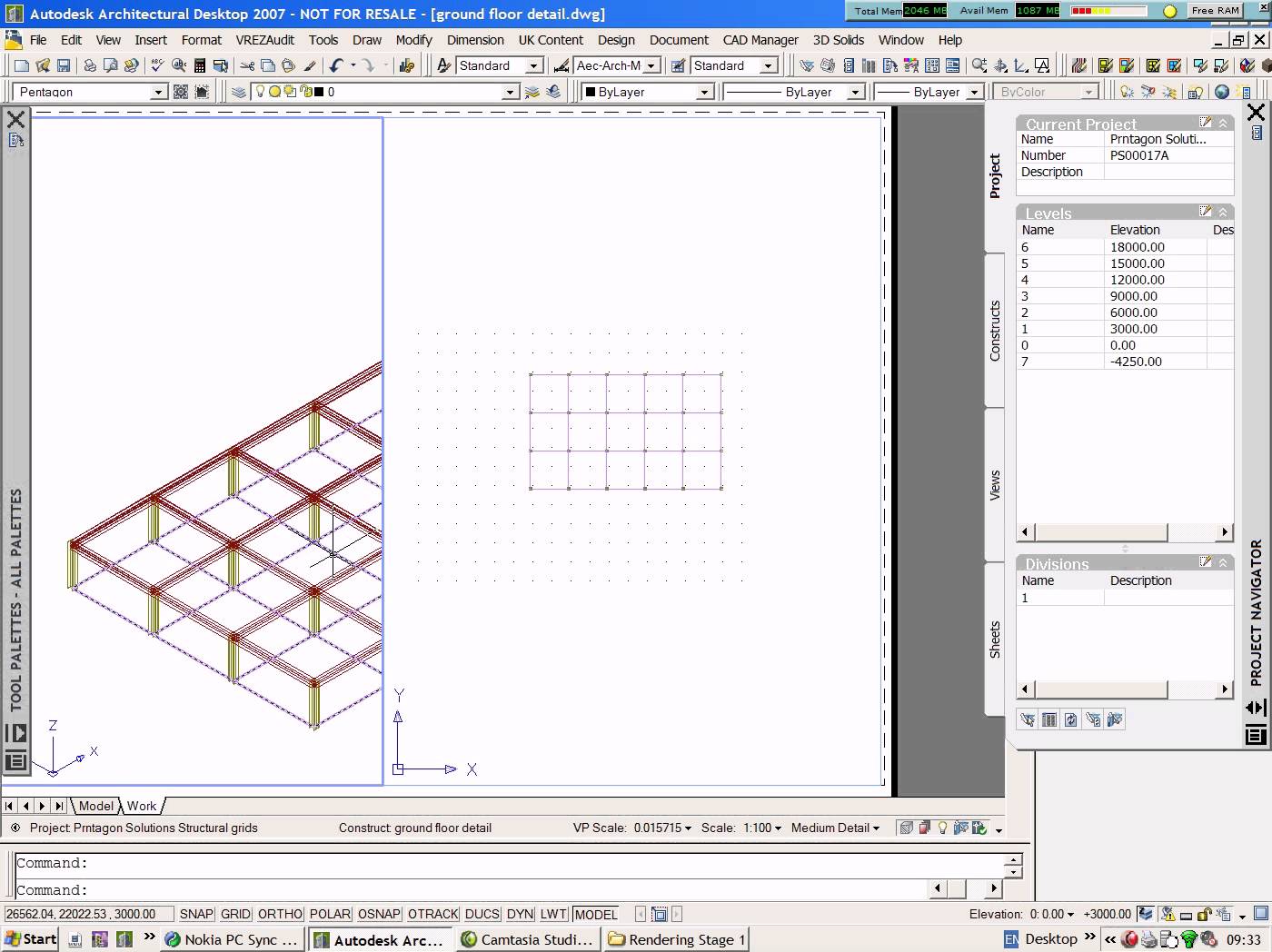
Task: Click the Edit Project pencil icon for Current Project
Action: click(x=1206, y=122)
